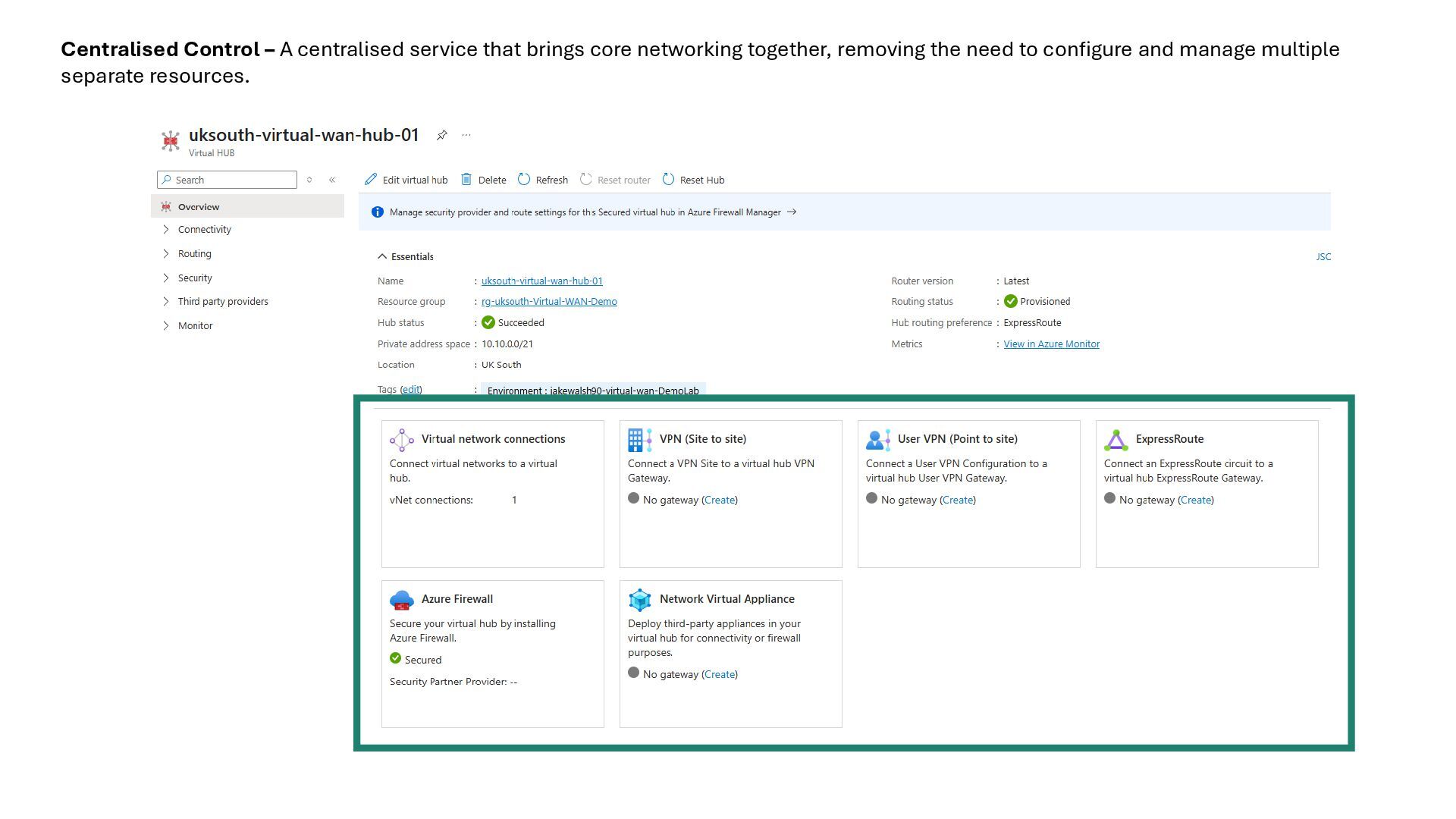Open the View in Azure Monitor link
Viewport: 1456px width, 819px height.
pos(1052,344)
